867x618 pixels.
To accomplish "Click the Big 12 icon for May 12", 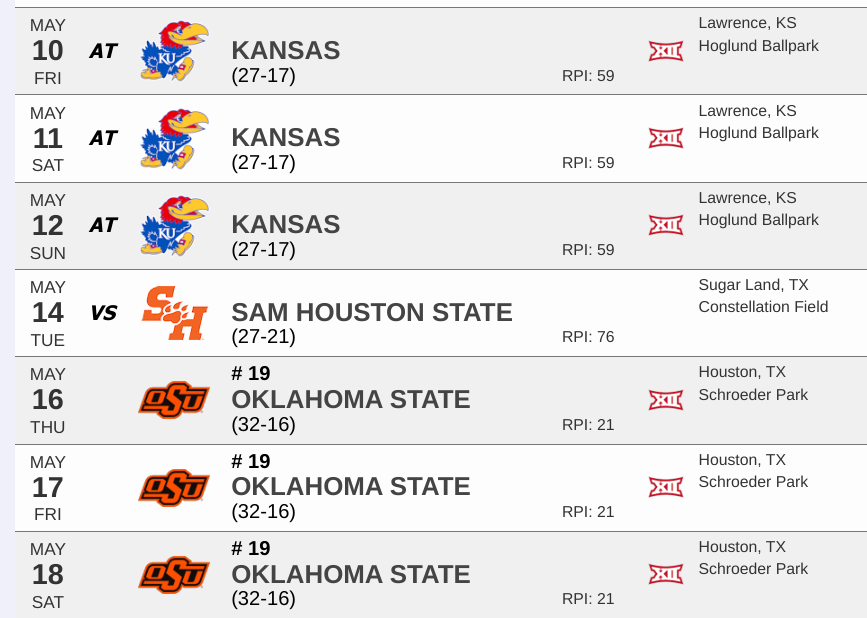I will click(665, 225).
